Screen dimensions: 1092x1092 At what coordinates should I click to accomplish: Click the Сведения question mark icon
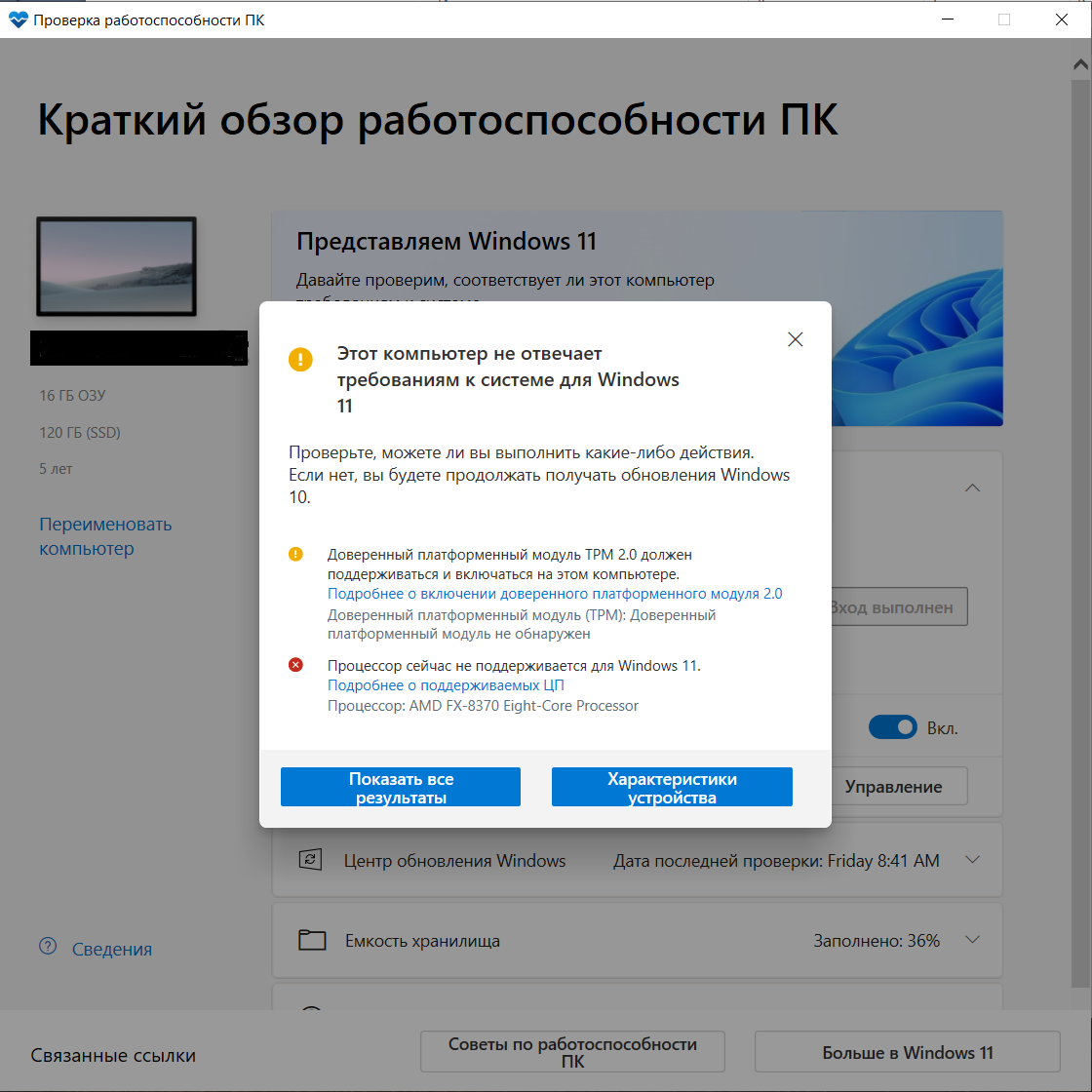tap(48, 947)
